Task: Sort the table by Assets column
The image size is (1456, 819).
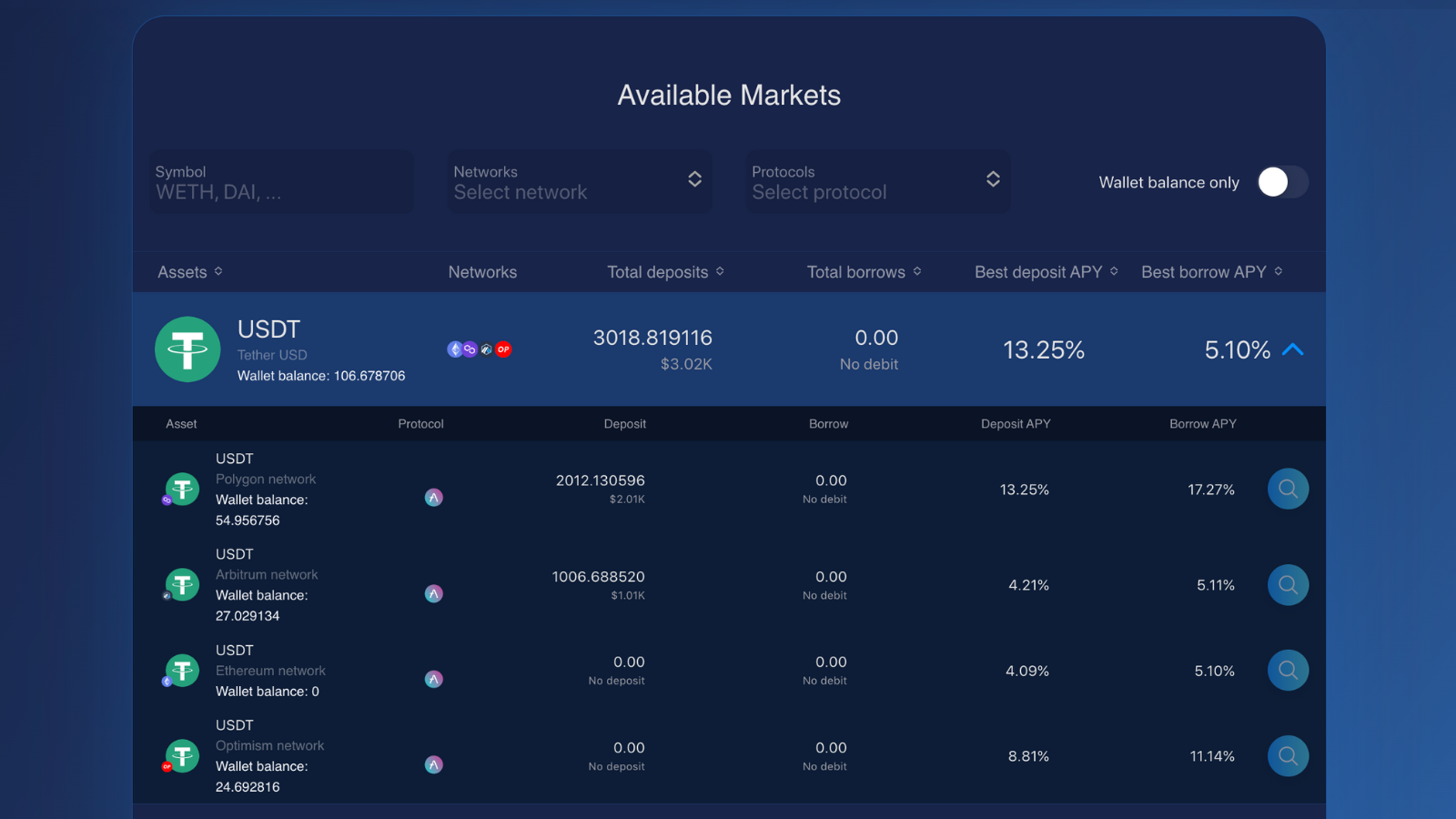Action: pyautogui.click(x=190, y=272)
